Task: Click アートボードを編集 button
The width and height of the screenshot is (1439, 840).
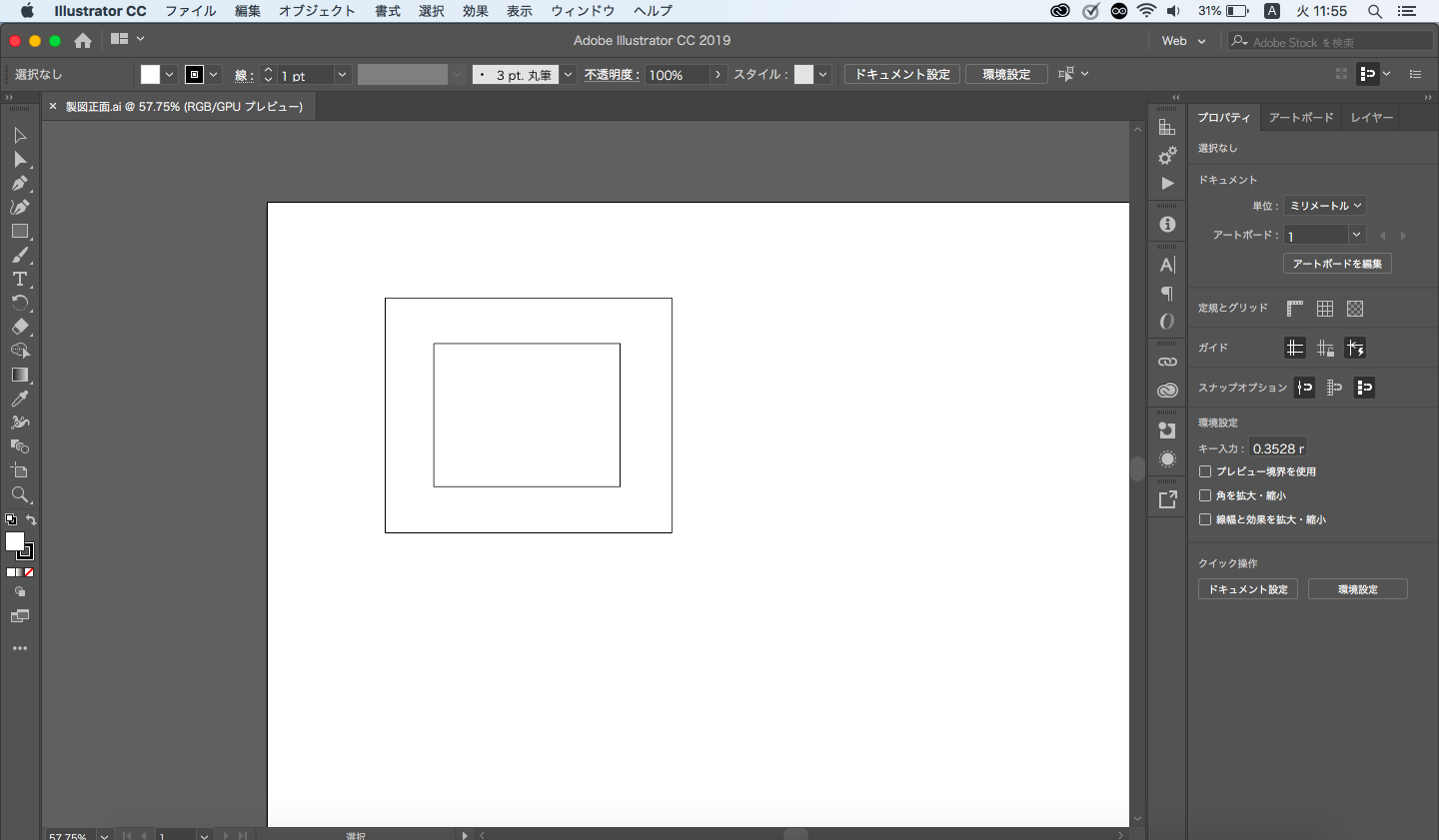Action: 1337,264
